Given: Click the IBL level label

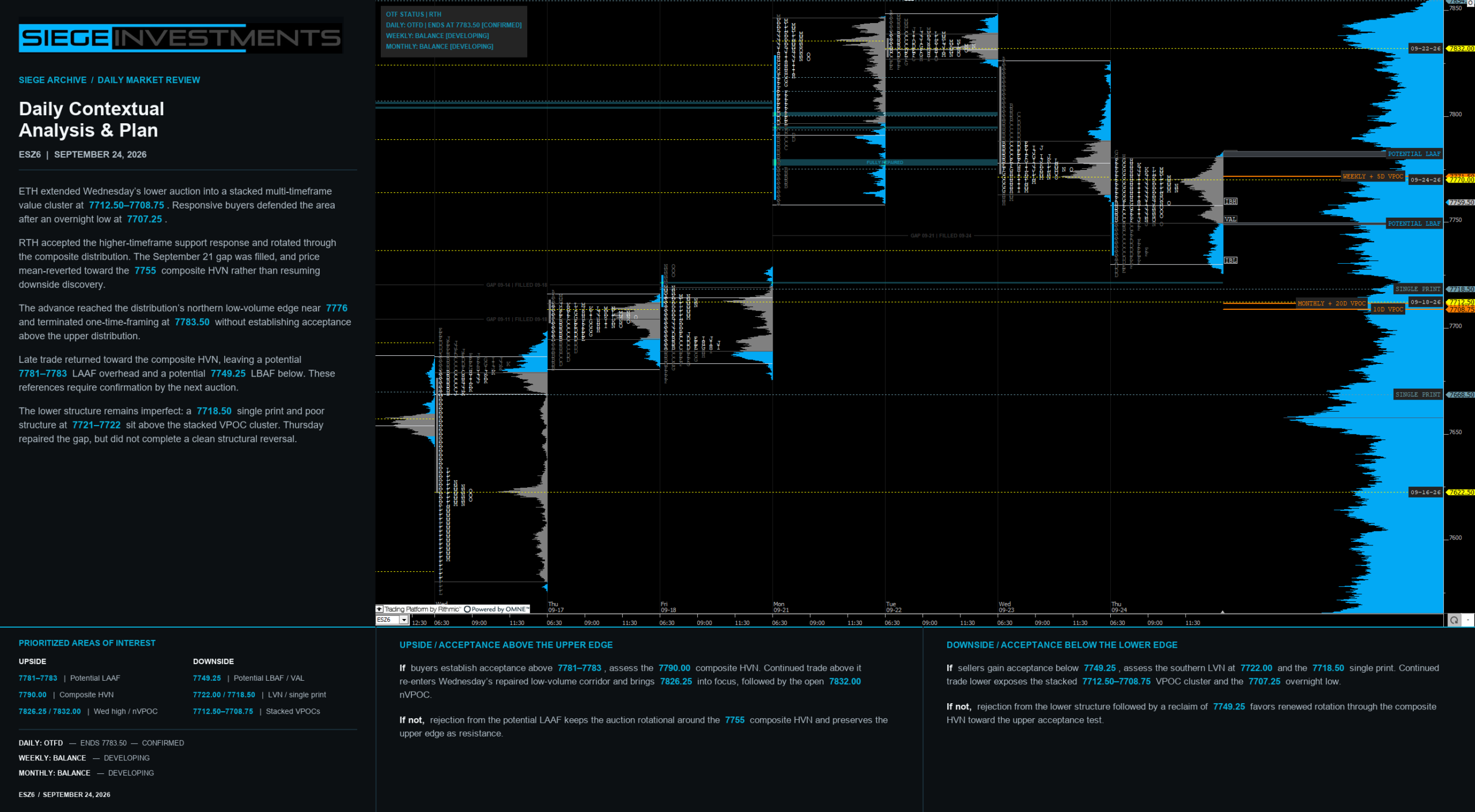Looking at the screenshot, I should click(x=1231, y=261).
